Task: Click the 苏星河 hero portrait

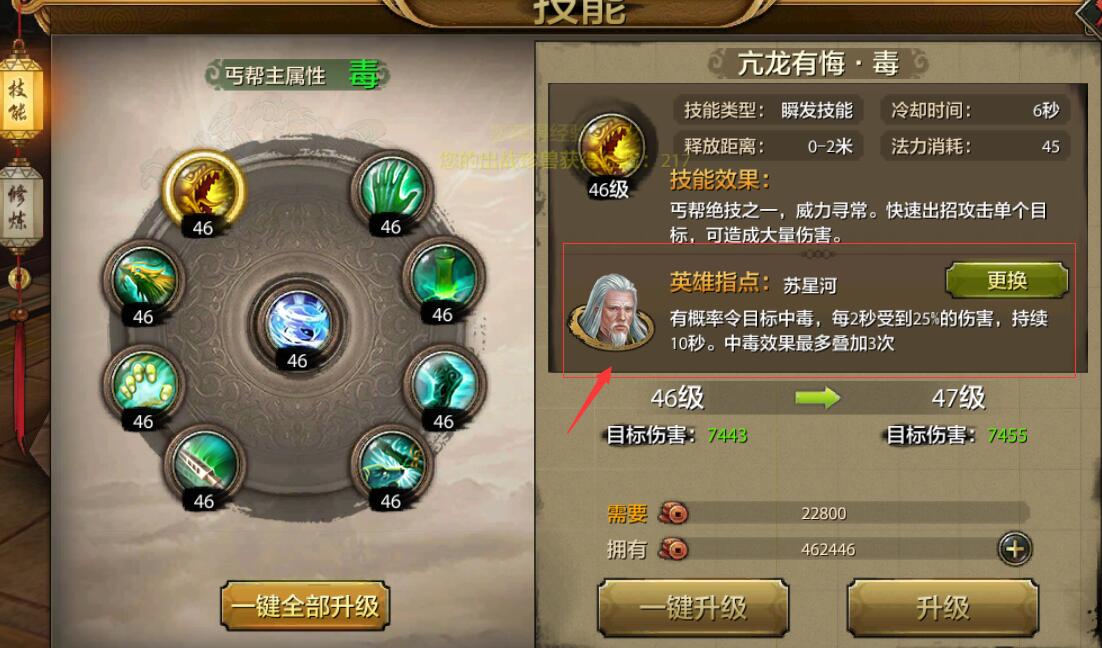Action: point(611,311)
